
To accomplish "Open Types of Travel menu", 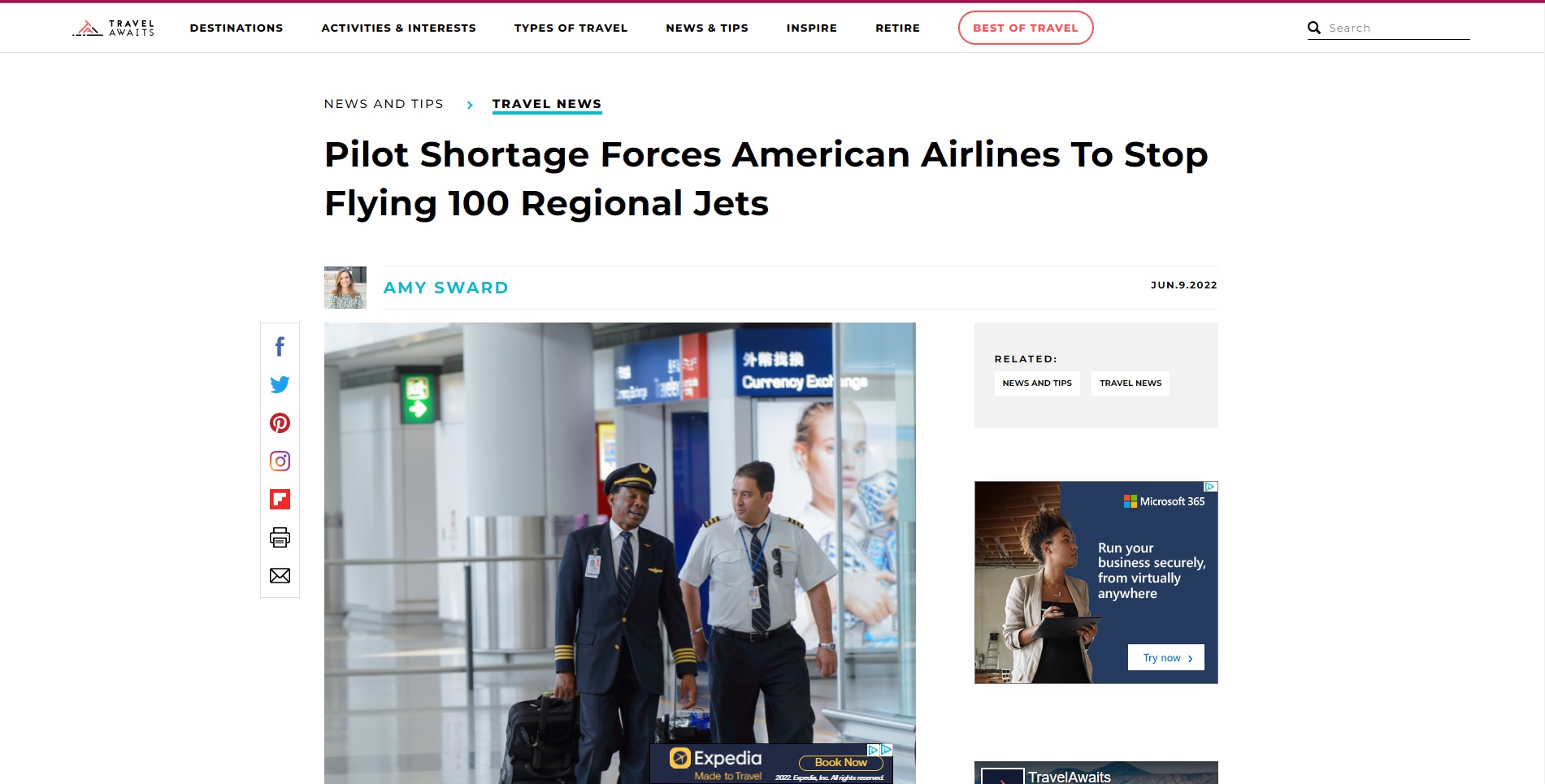I will [x=571, y=28].
